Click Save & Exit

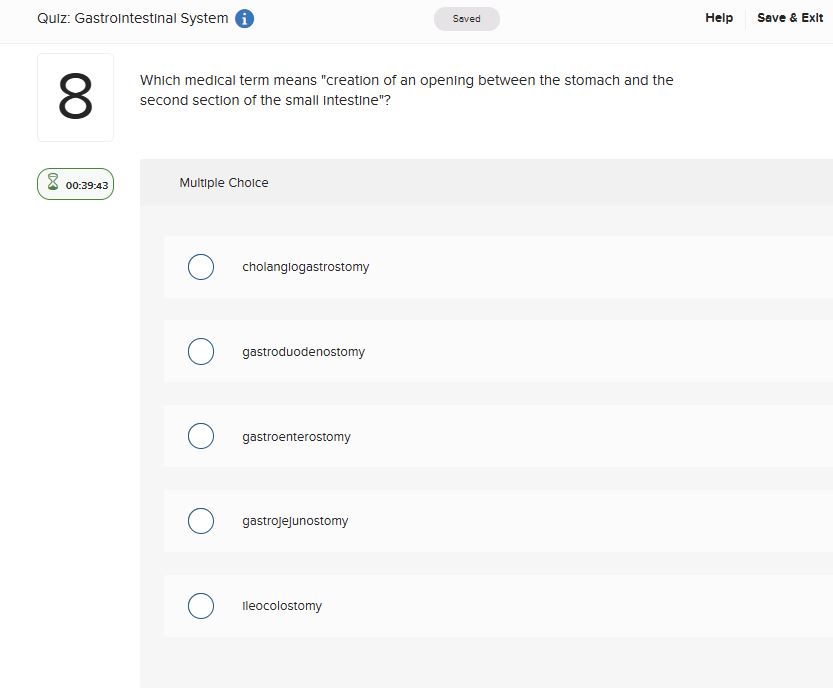coord(790,18)
